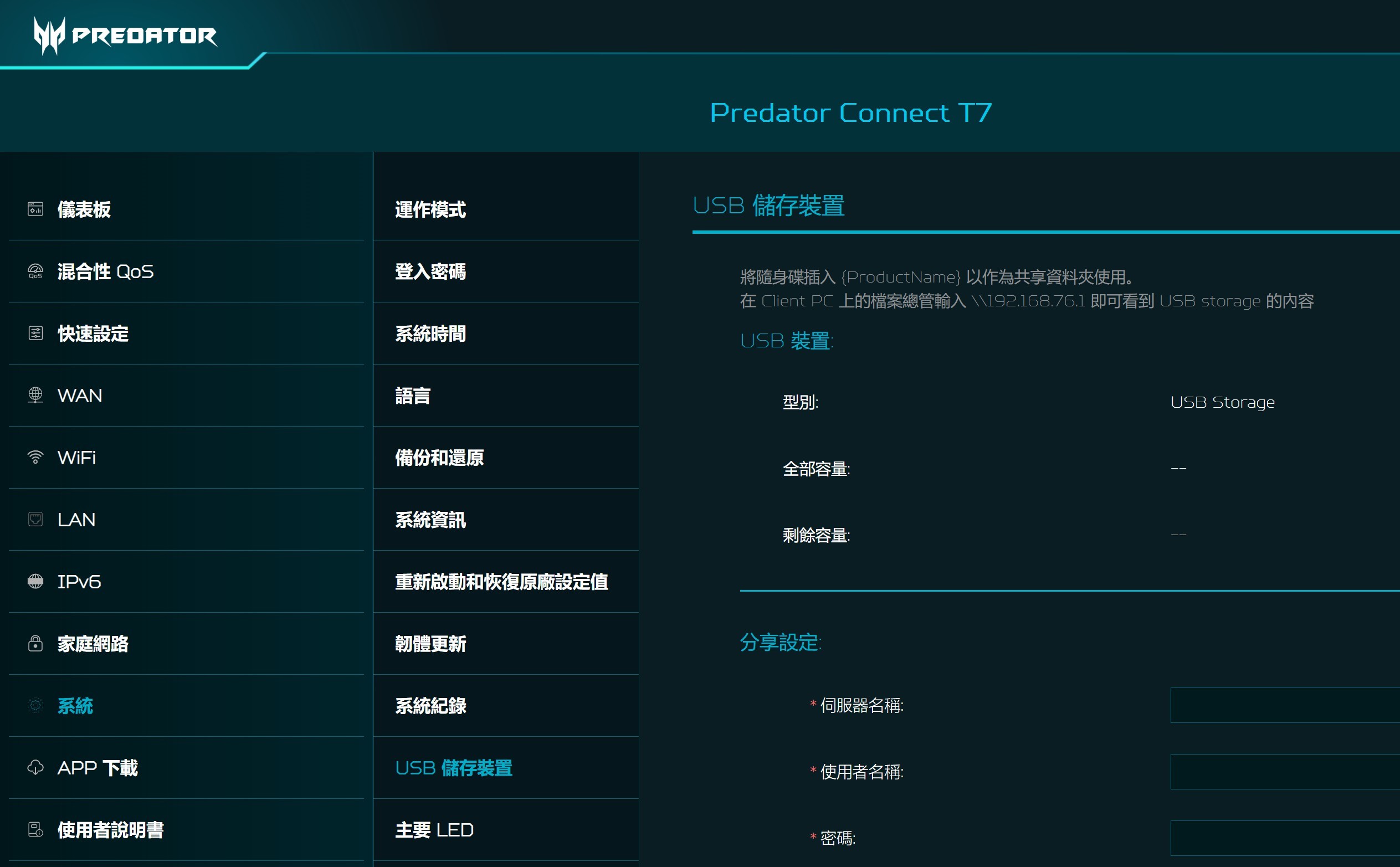
Task: Open 重新啟動和恢復原廠設定值 submenu item
Action: (x=506, y=582)
